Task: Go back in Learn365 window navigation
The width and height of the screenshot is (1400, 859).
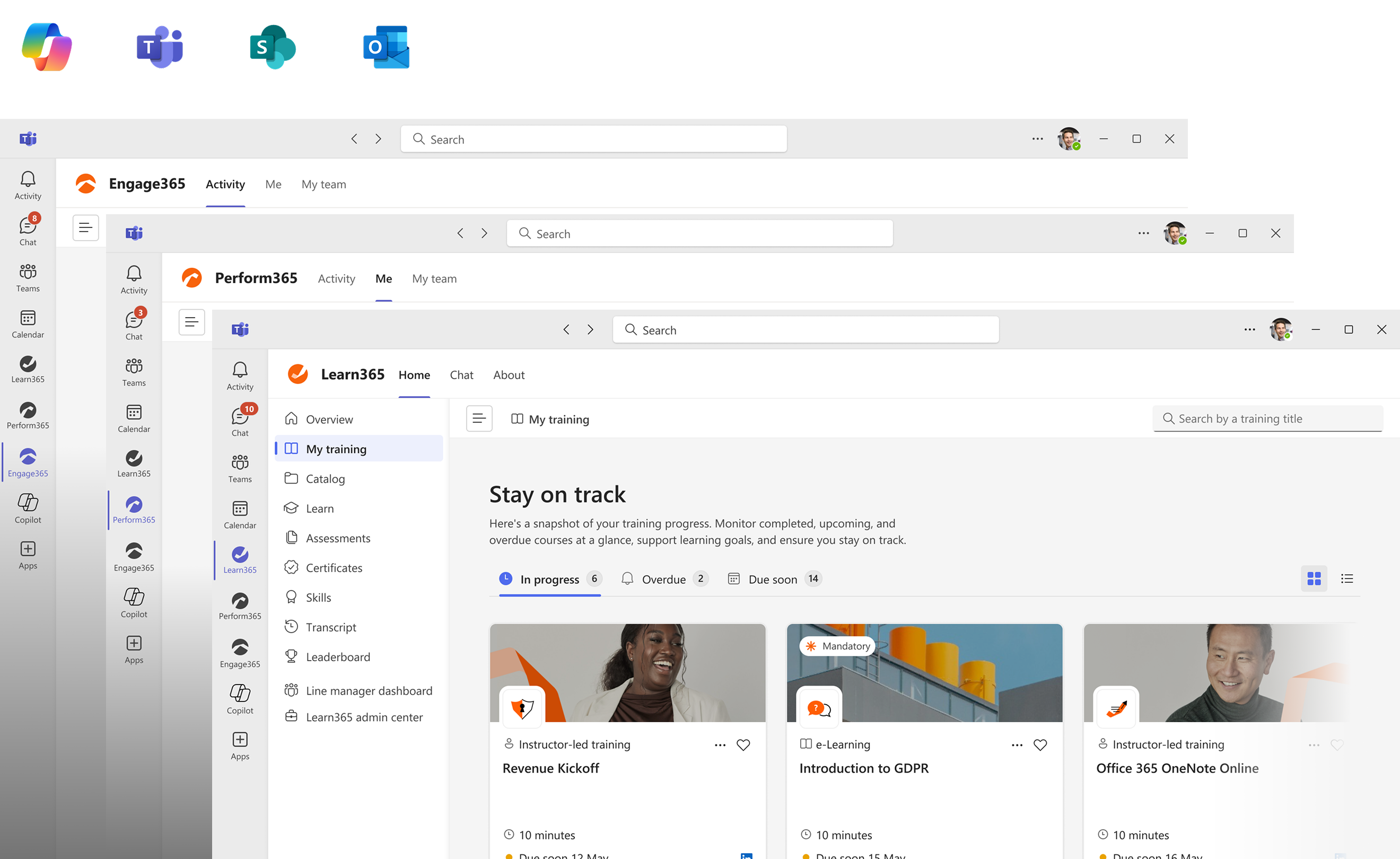Action: pos(566,329)
